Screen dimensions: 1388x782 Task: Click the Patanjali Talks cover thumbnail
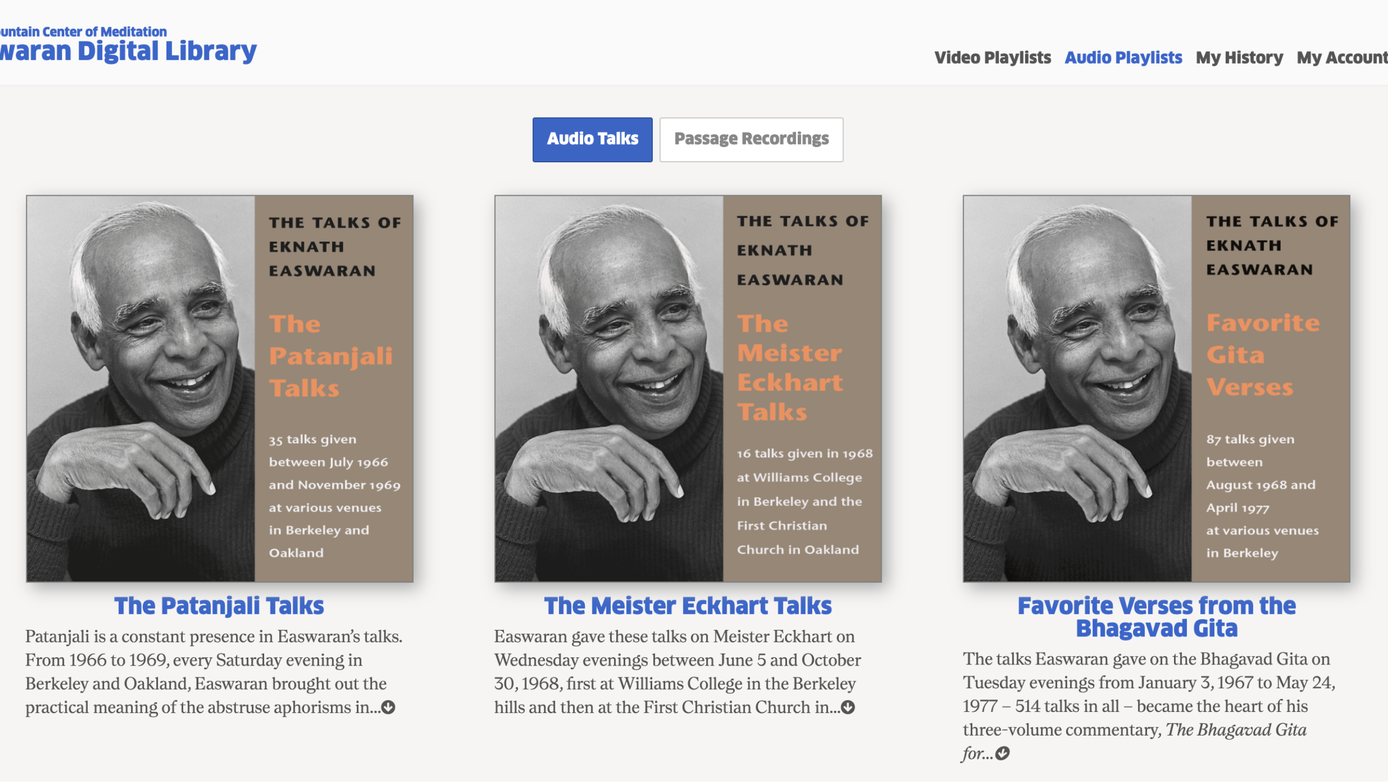click(x=220, y=388)
